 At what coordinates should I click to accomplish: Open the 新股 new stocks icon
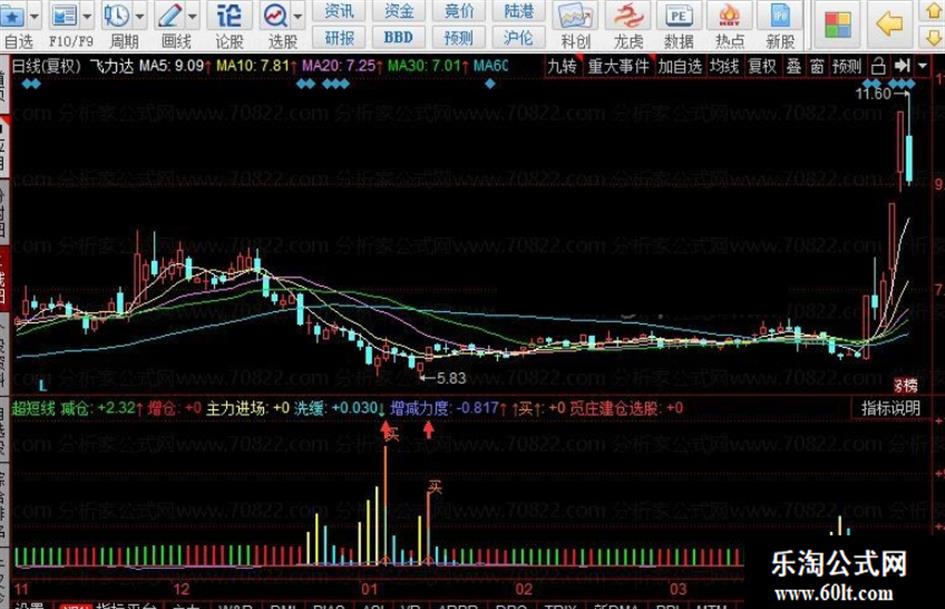[780, 16]
